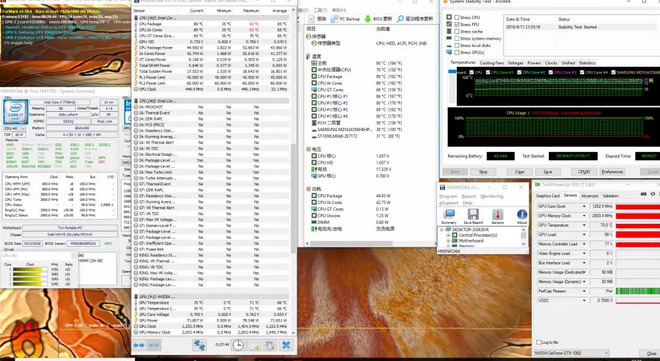
Task: Click the GPU Load red usage bar
Action: coord(638,235)
